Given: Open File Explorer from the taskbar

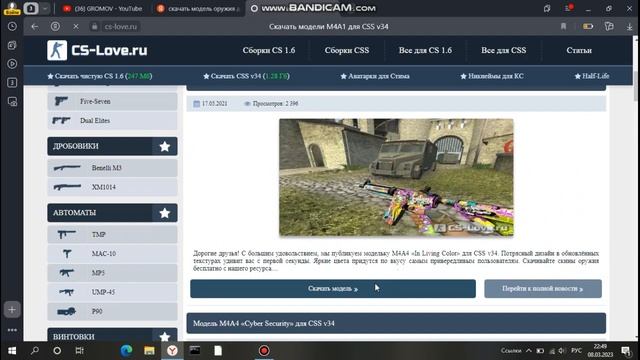Looking at the screenshot, I should point(149,351).
